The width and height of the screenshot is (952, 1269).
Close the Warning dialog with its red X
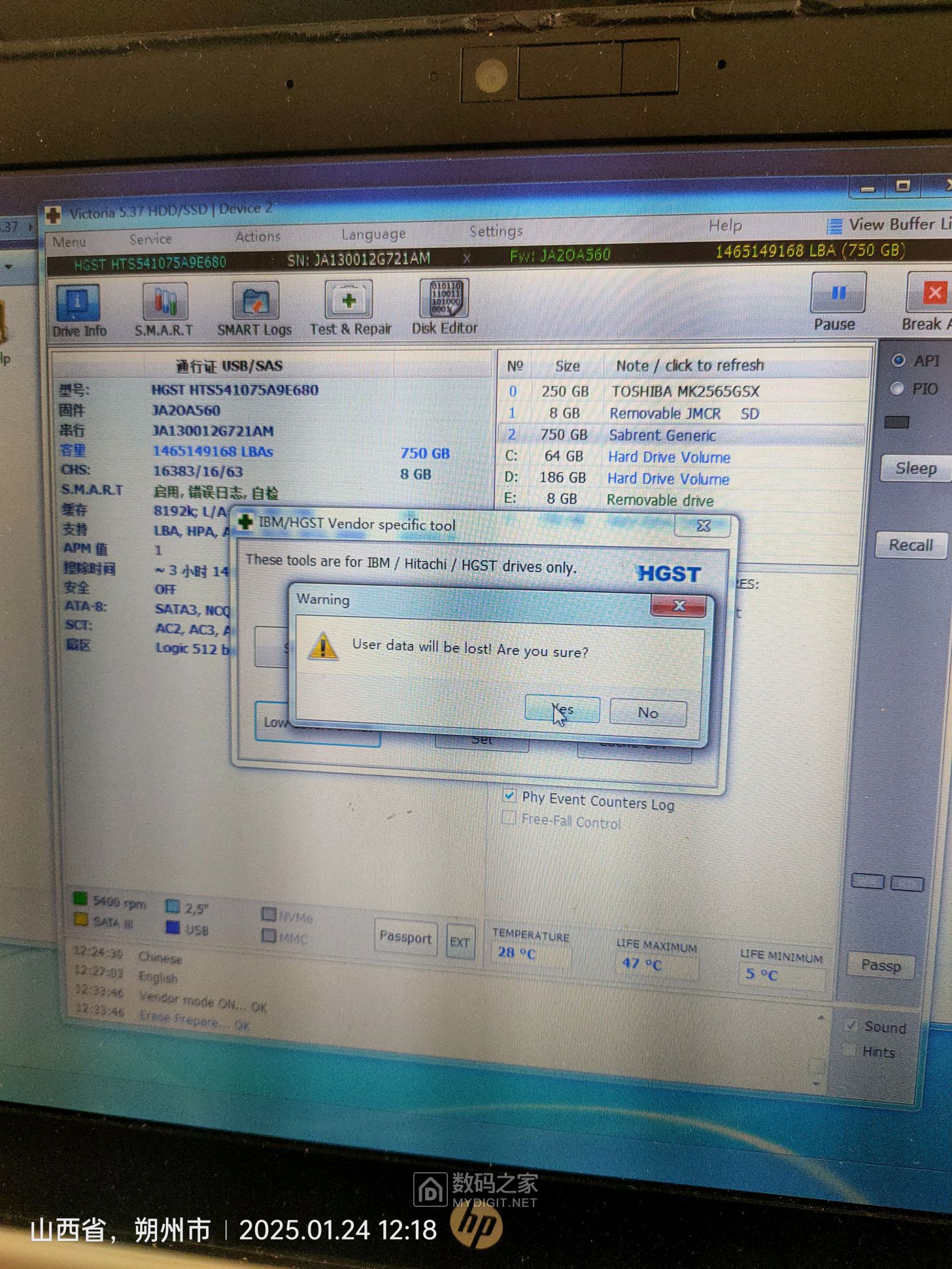[679, 606]
